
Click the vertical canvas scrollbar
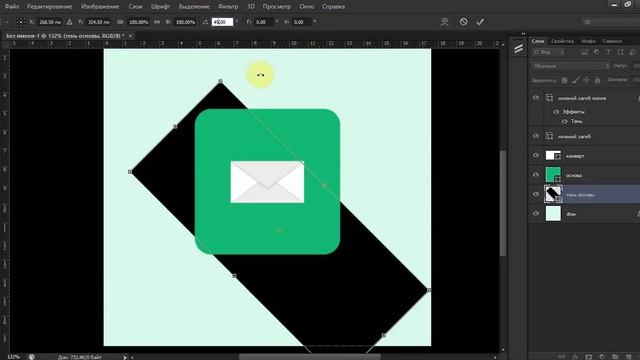click(503, 203)
